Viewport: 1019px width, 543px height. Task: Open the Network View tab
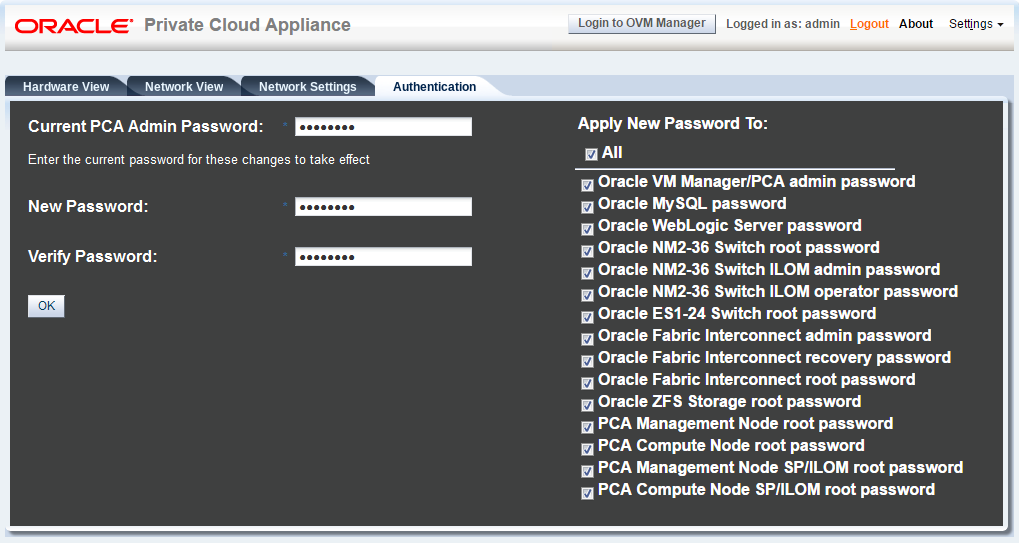tap(184, 87)
